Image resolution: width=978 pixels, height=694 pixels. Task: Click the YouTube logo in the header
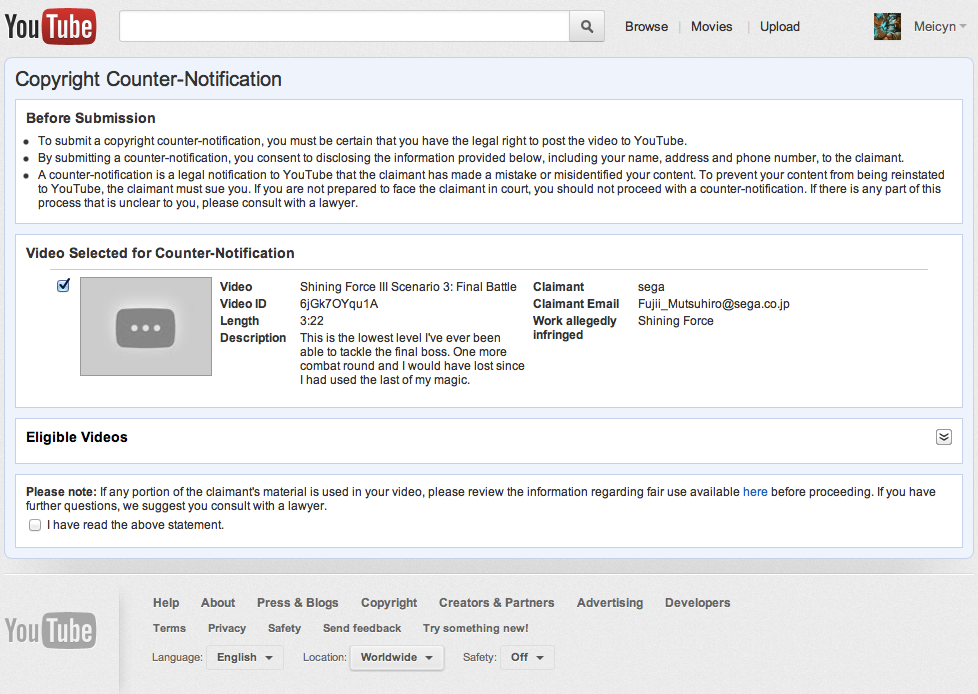pyautogui.click(x=51, y=26)
